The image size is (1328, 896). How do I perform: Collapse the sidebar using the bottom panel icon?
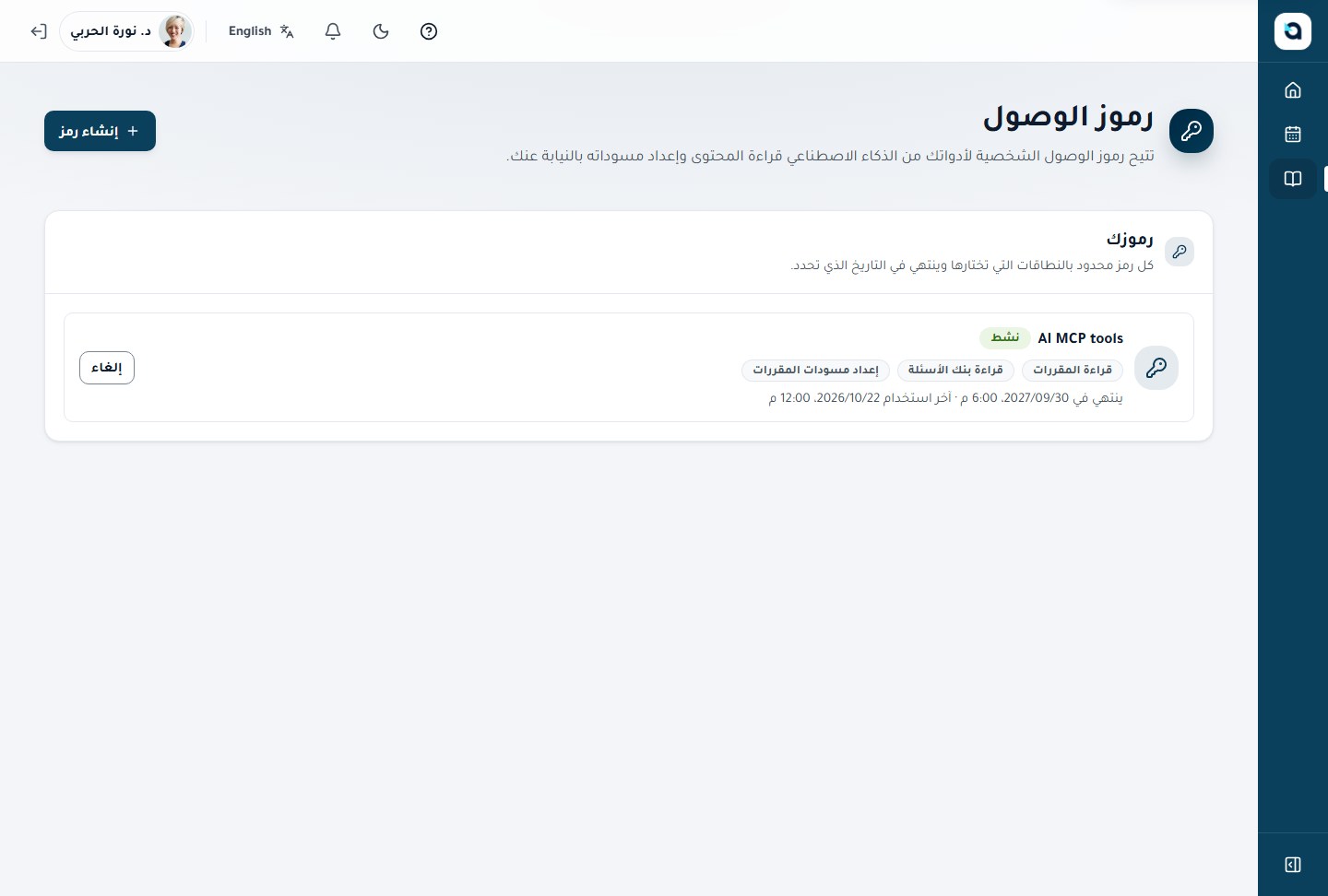[x=1293, y=865]
